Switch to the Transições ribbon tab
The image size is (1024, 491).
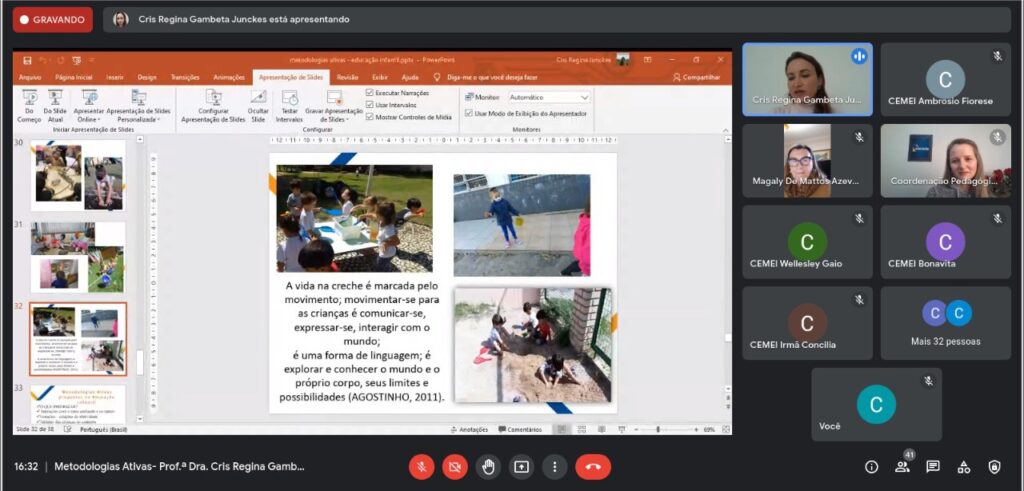click(x=185, y=77)
